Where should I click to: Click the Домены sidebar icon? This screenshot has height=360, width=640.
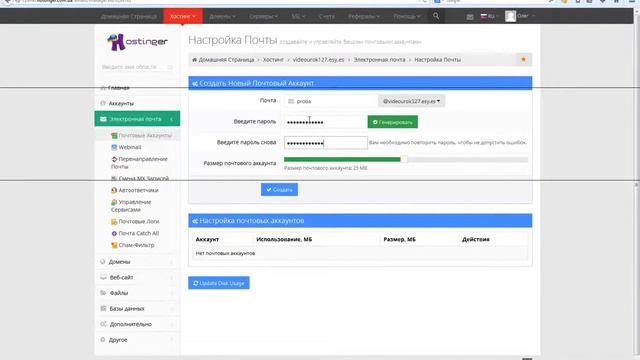(x=103, y=262)
